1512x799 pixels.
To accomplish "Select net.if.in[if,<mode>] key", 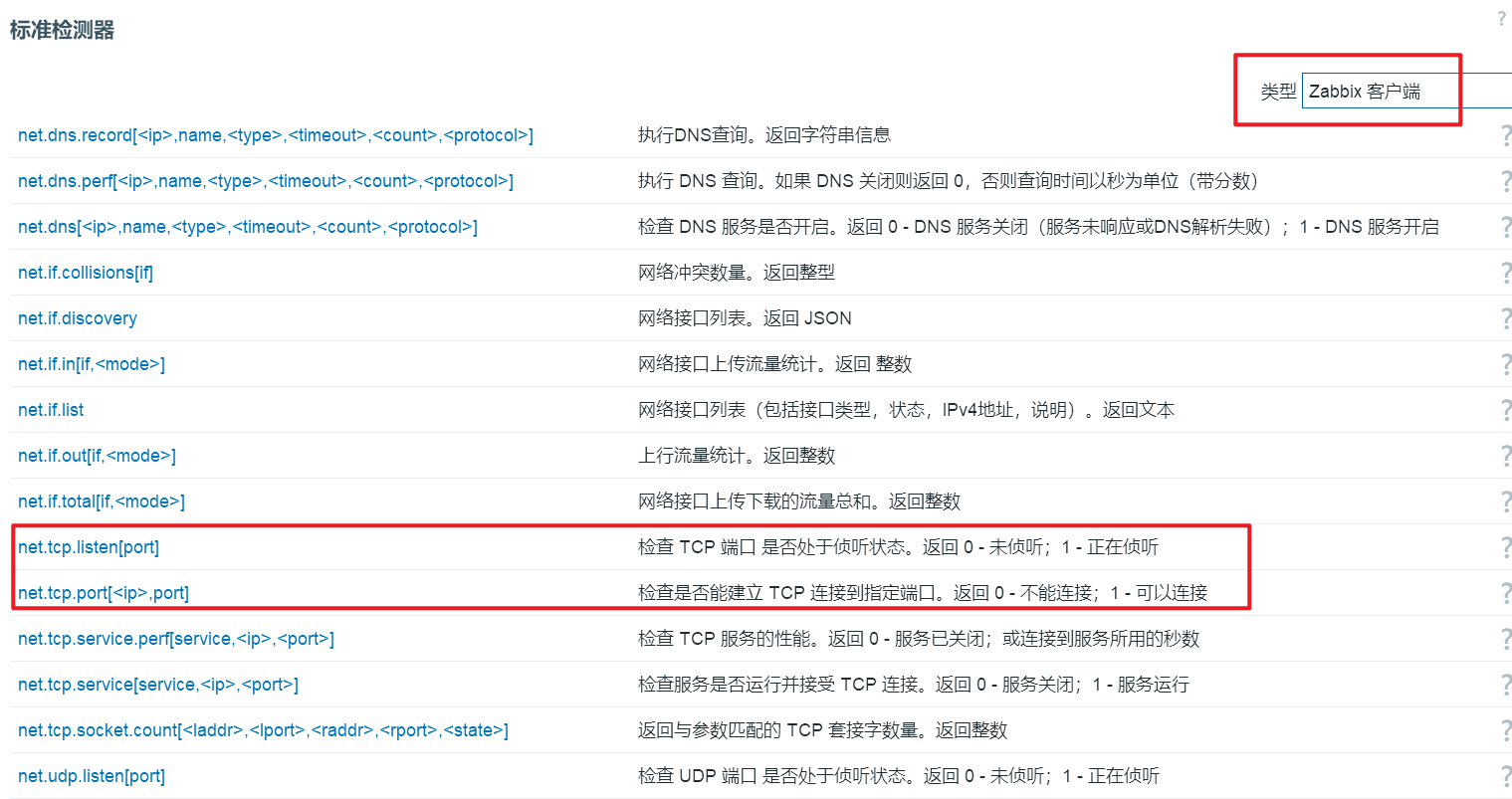I will (92, 364).
